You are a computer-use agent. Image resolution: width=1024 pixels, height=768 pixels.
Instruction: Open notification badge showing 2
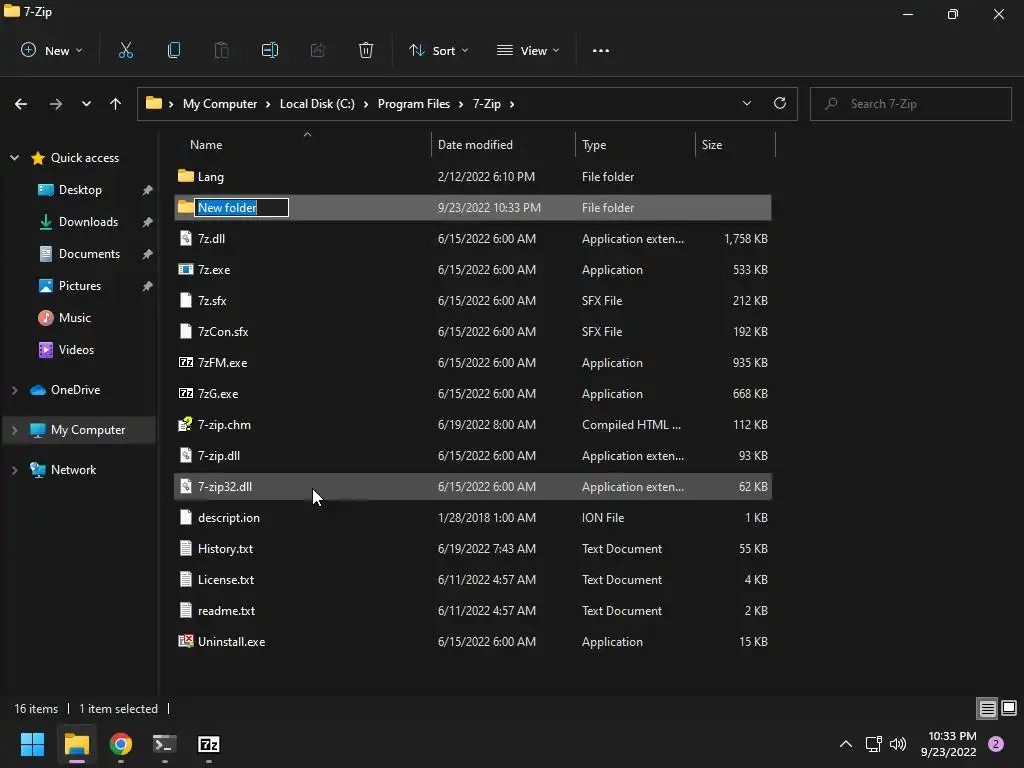click(996, 744)
